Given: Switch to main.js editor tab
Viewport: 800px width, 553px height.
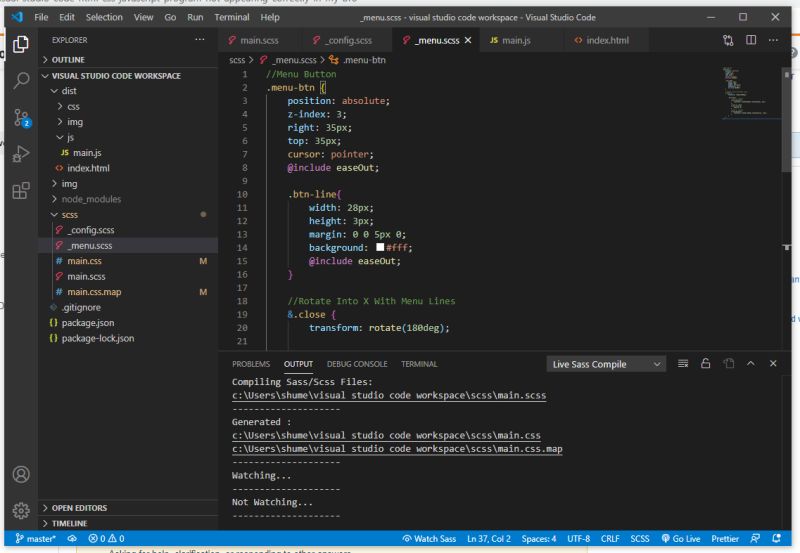Looking at the screenshot, I should pos(515,40).
